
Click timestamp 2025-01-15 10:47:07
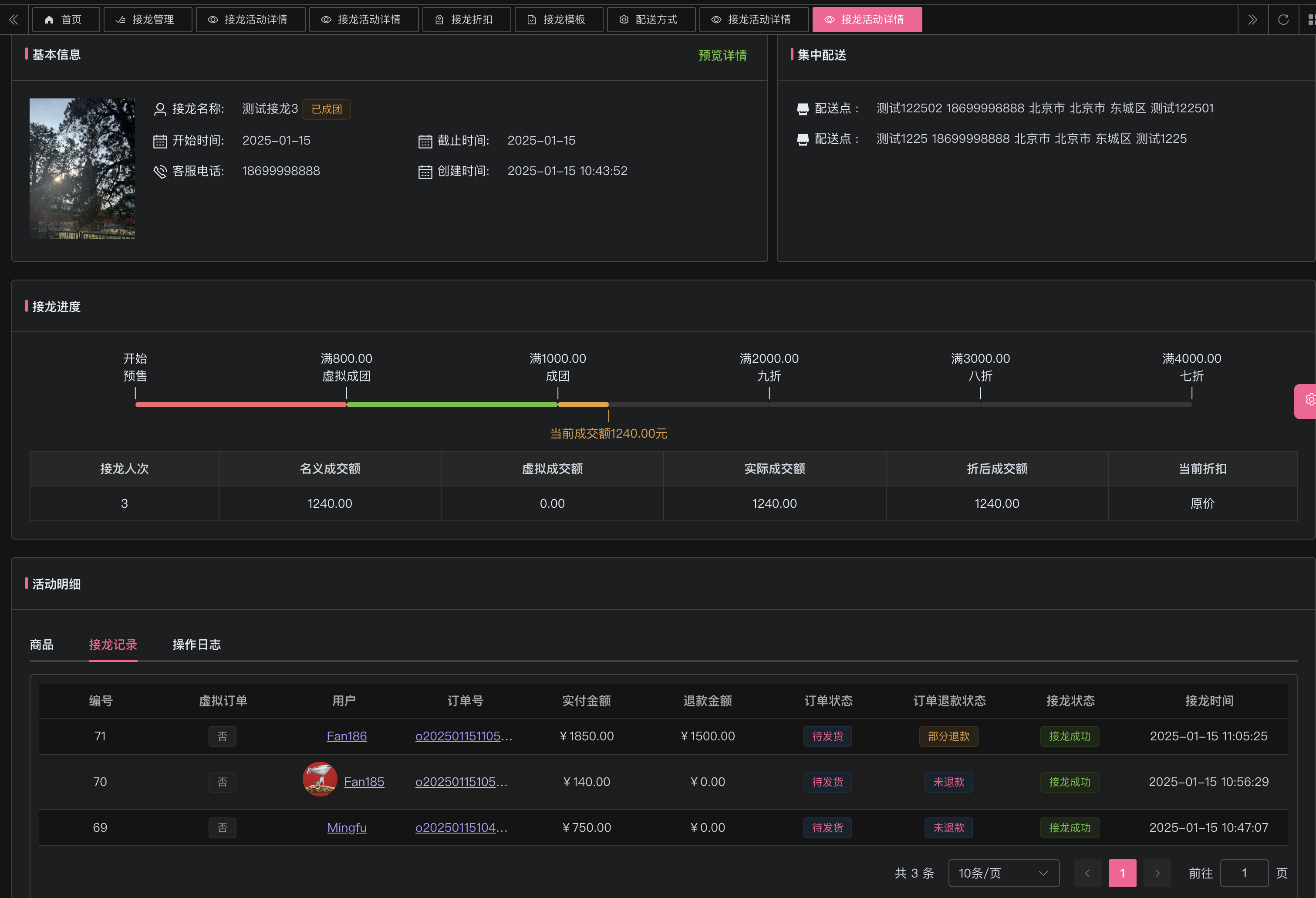click(x=1208, y=828)
